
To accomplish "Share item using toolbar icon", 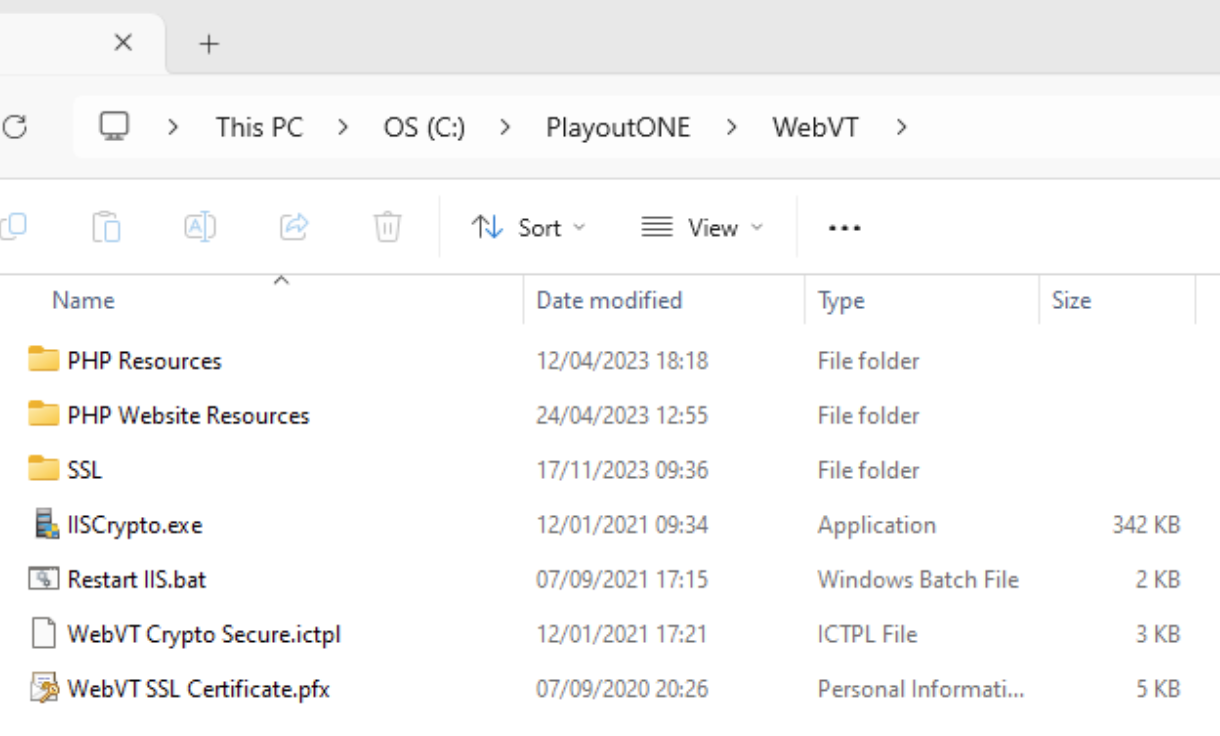I will pyautogui.click(x=294, y=227).
